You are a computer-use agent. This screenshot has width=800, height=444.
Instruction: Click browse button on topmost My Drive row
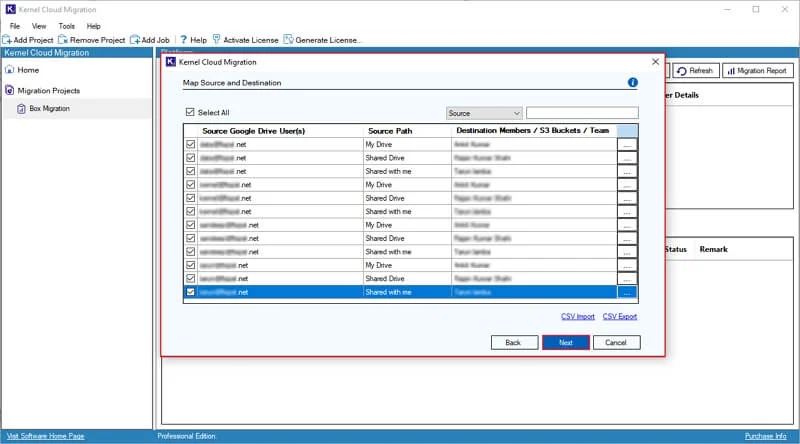click(627, 145)
